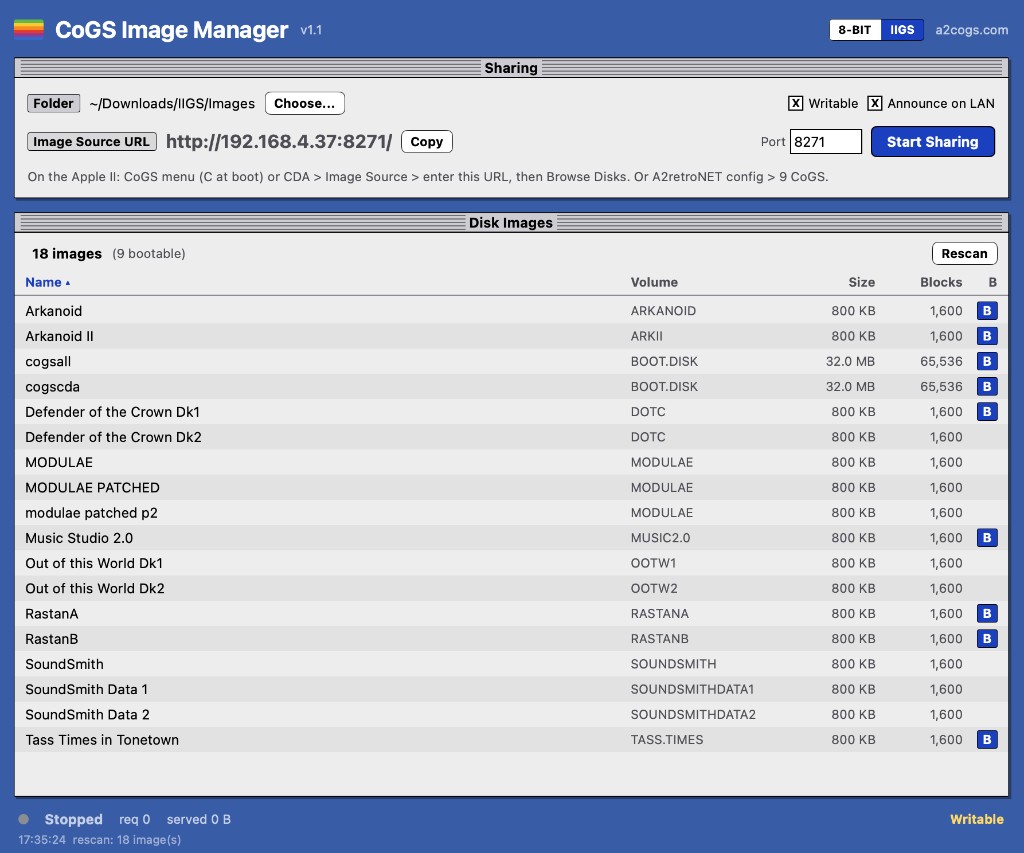
Task: Click the Start Sharing button
Action: tap(933, 142)
